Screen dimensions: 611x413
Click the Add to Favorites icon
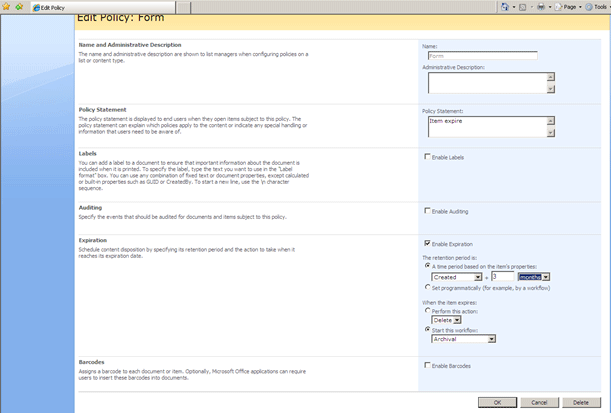19,7
